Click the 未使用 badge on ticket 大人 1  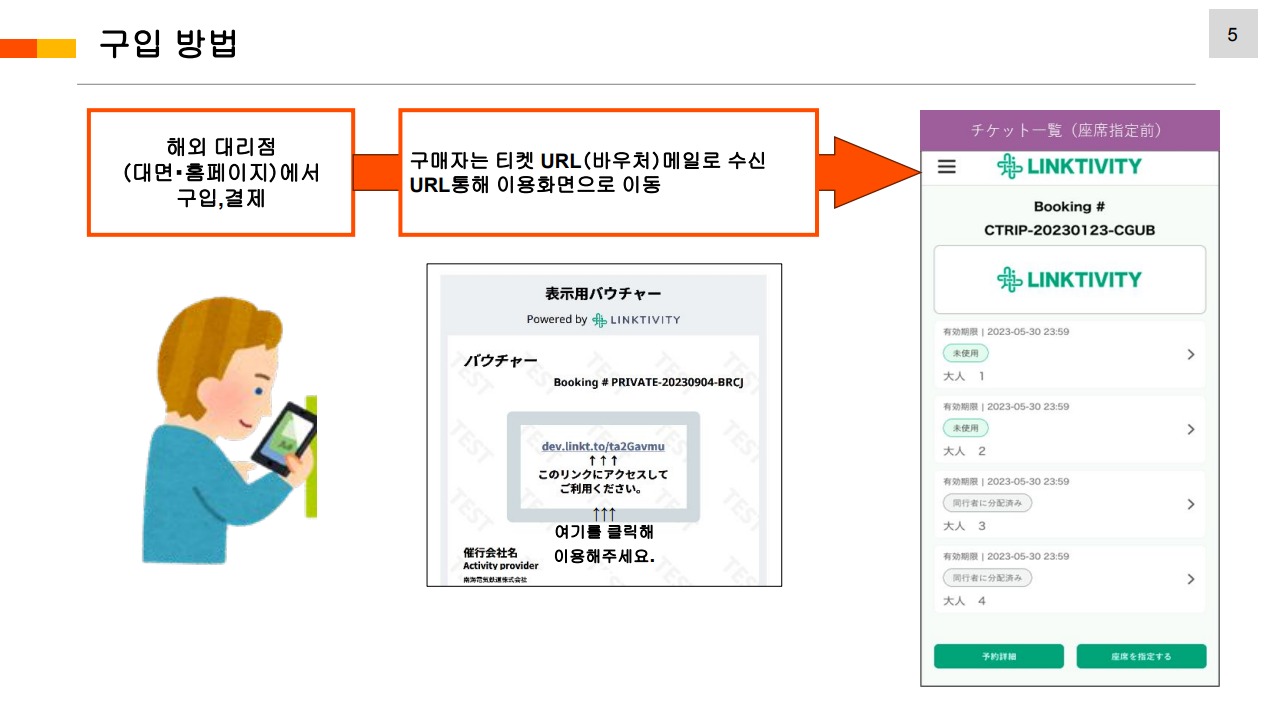coord(965,353)
